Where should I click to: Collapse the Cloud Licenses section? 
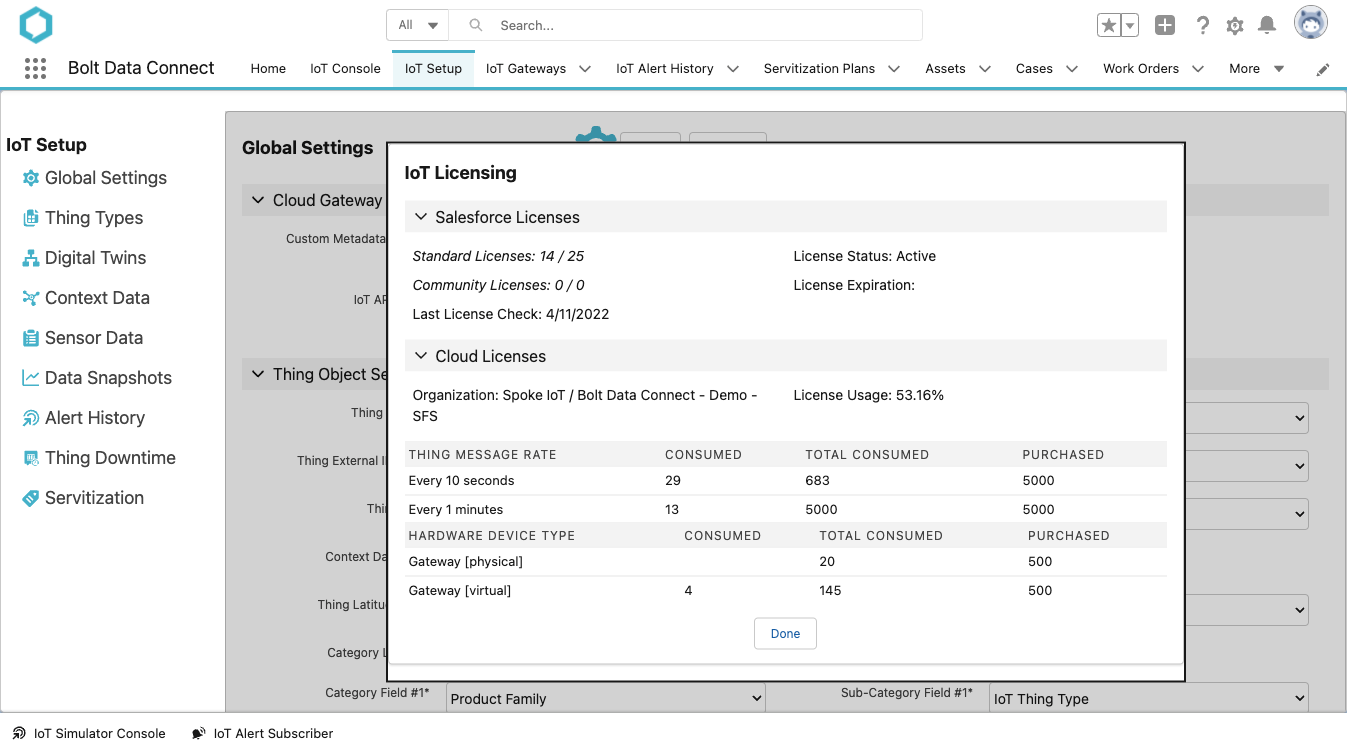pyautogui.click(x=421, y=356)
